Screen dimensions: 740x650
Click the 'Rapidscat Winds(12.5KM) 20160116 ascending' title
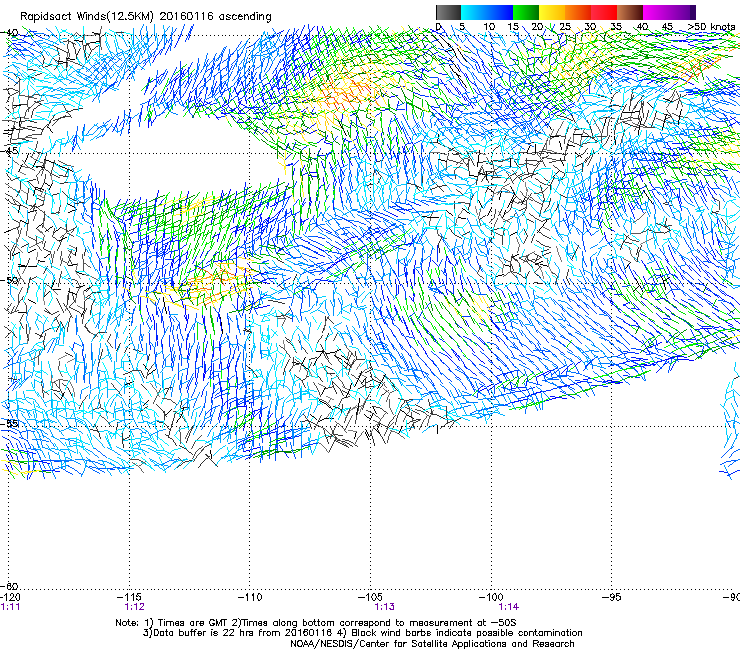tap(146, 17)
